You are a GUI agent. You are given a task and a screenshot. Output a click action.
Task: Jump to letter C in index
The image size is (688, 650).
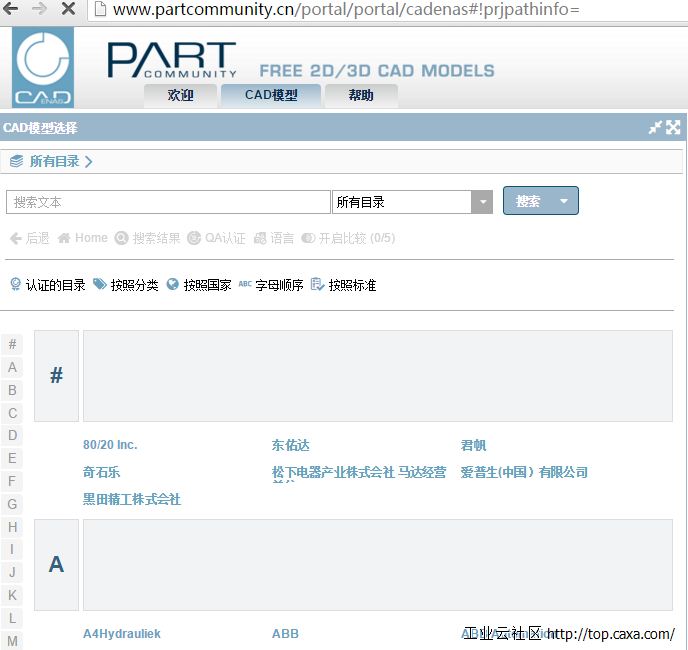(x=12, y=413)
